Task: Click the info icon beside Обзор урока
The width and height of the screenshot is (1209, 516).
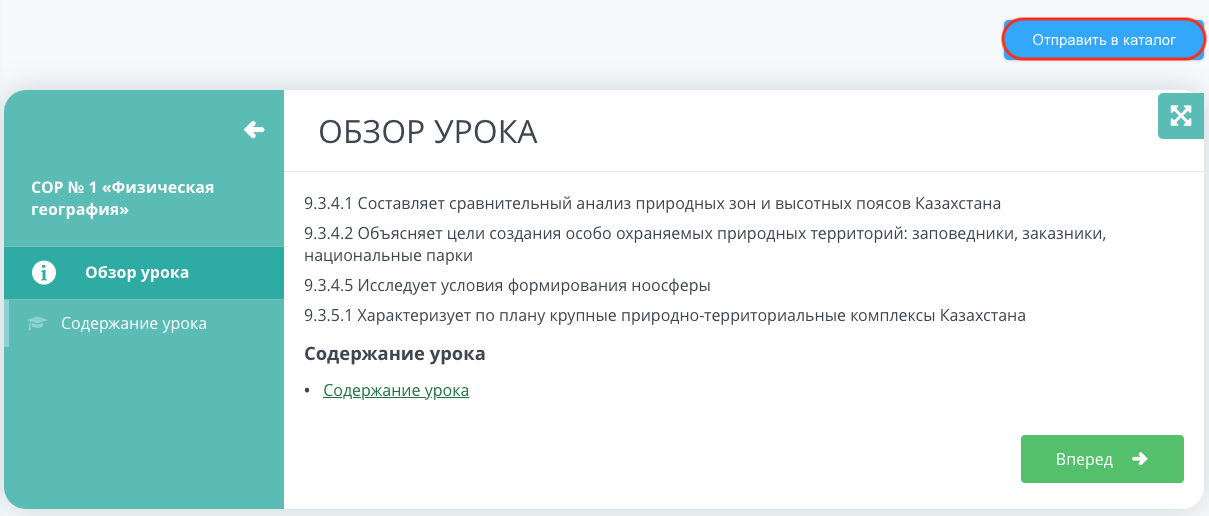Action: [44, 272]
